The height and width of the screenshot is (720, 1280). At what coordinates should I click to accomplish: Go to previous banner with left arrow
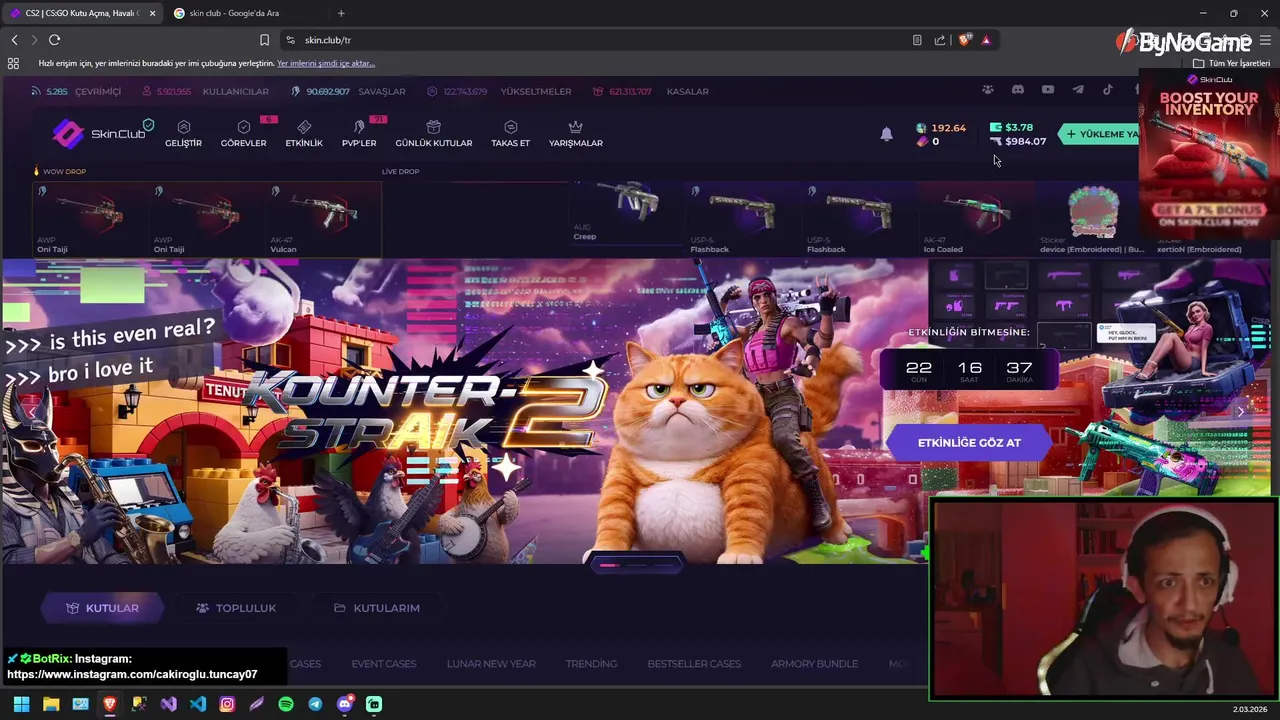[x=31, y=411]
